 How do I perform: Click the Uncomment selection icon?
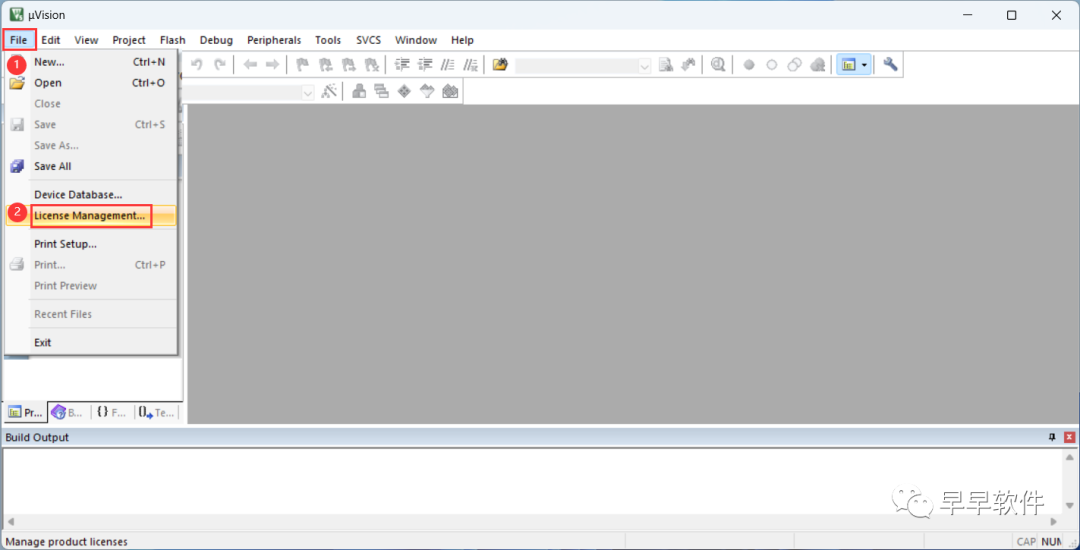click(470, 65)
